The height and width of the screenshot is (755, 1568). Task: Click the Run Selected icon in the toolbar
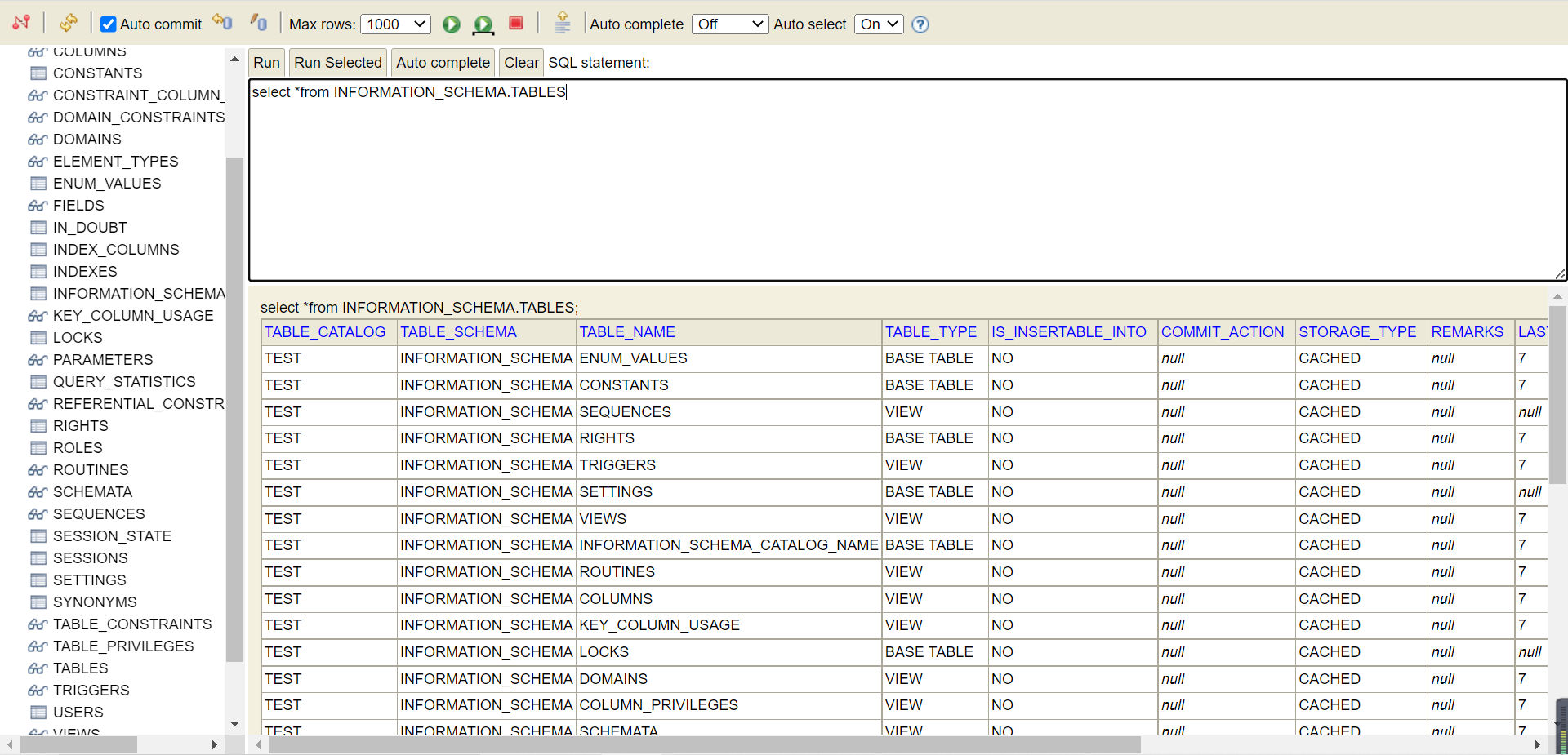(x=483, y=25)
